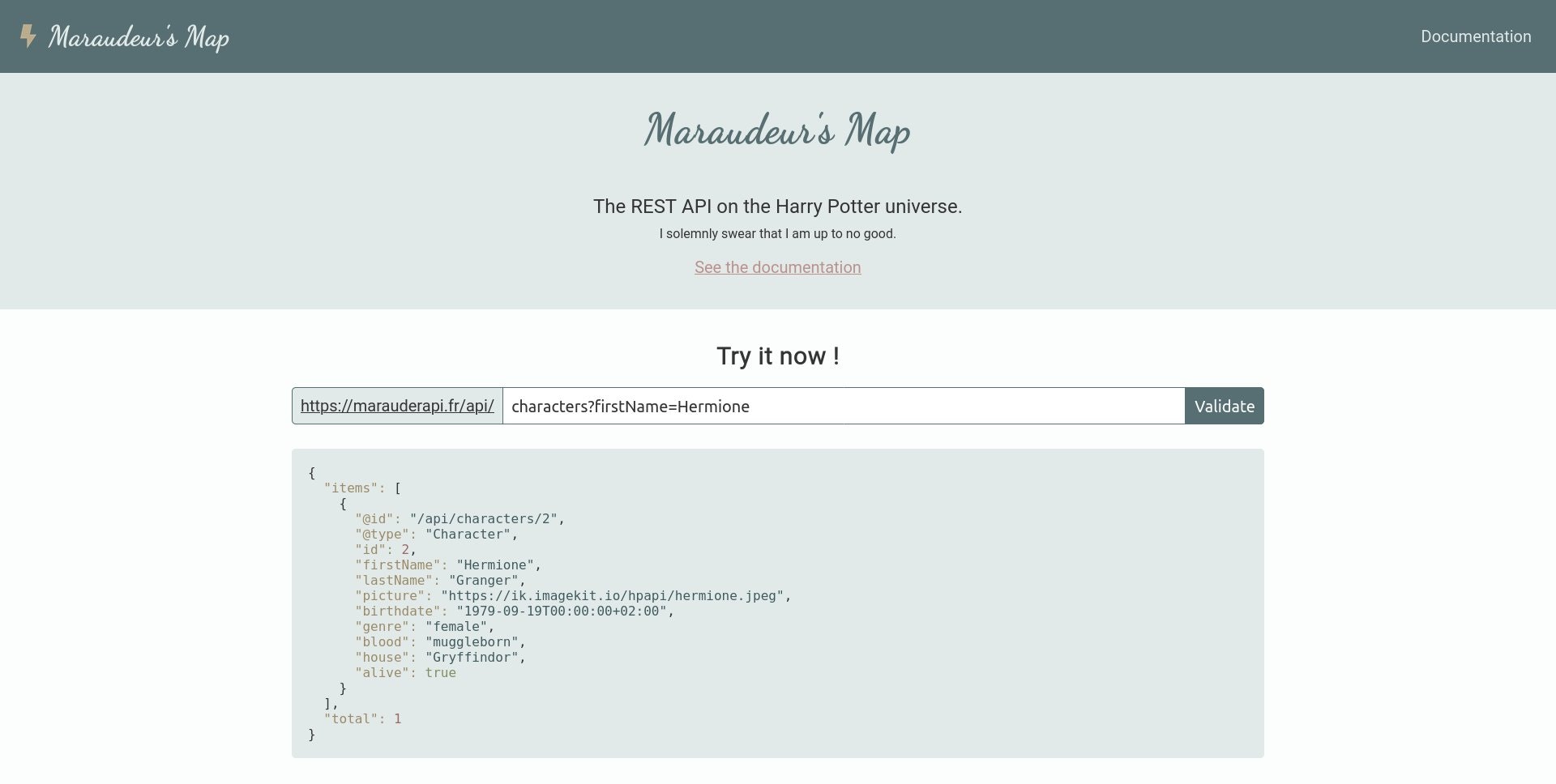Select the "Granger" lastName value
The width and height of the screenshot is (1556, 784).
click(x=484, y=581)
